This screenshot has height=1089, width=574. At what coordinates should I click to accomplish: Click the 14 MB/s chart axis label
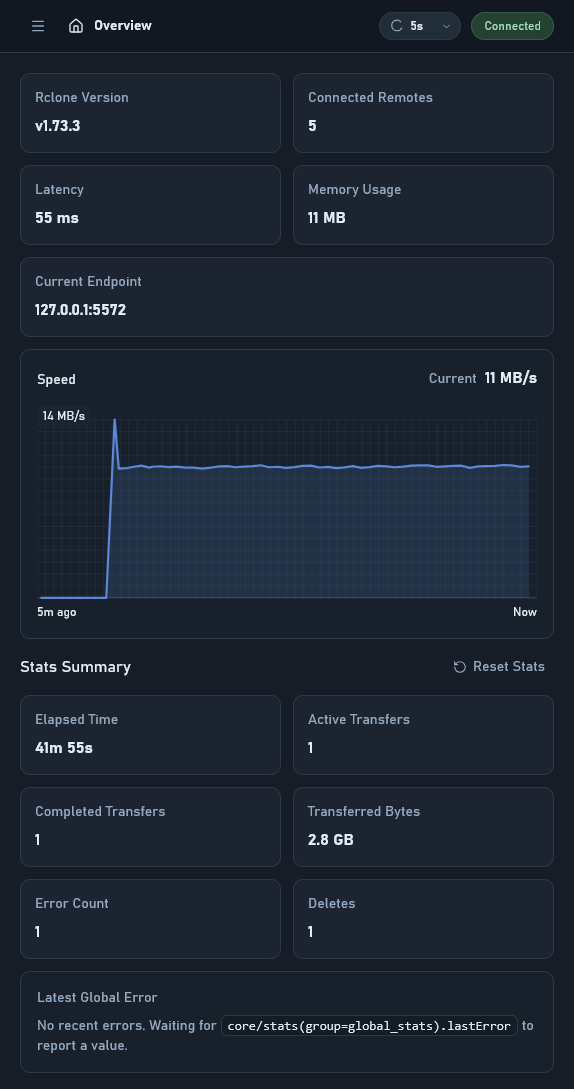click(x=63, y=415)
